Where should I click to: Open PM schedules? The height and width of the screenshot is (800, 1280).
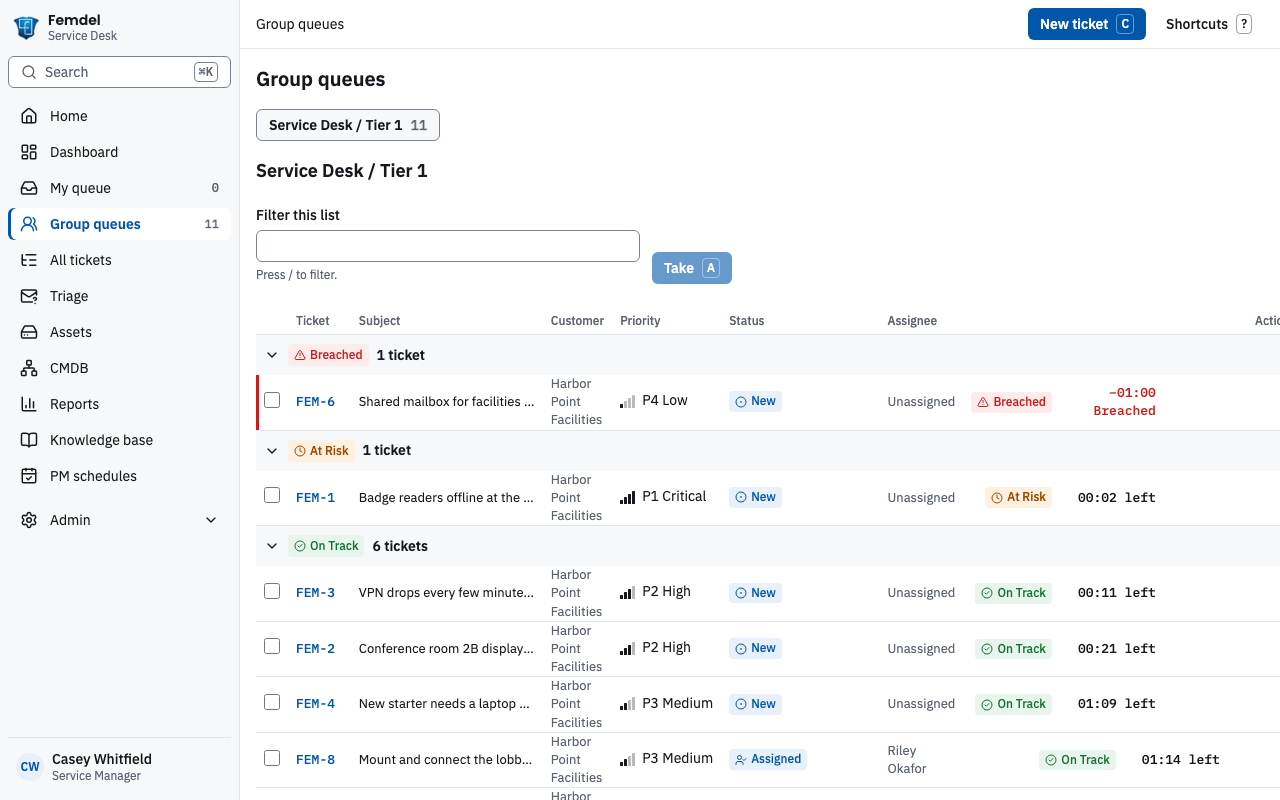[119, 476]
